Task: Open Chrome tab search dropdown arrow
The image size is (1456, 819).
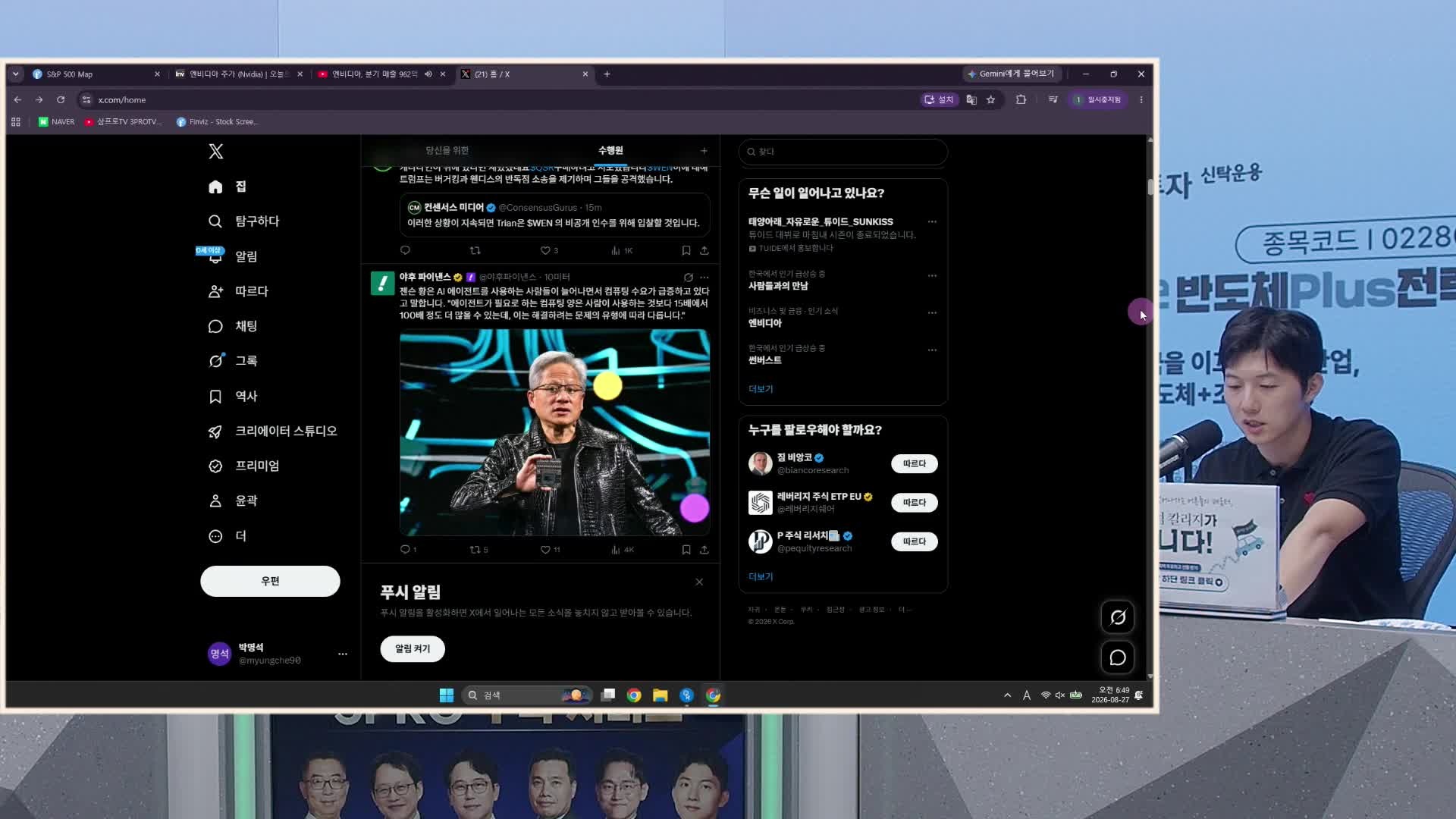Action: [15, 74]
